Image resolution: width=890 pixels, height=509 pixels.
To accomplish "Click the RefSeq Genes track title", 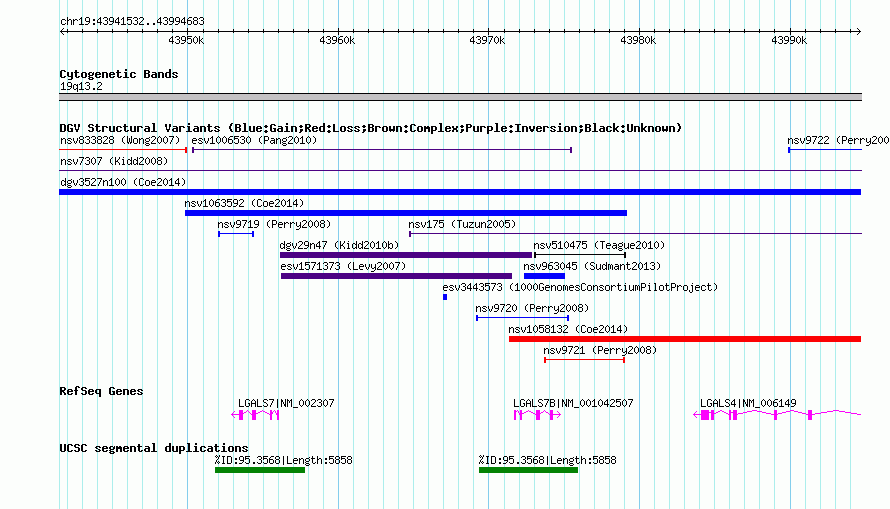I will pos(101,391).
